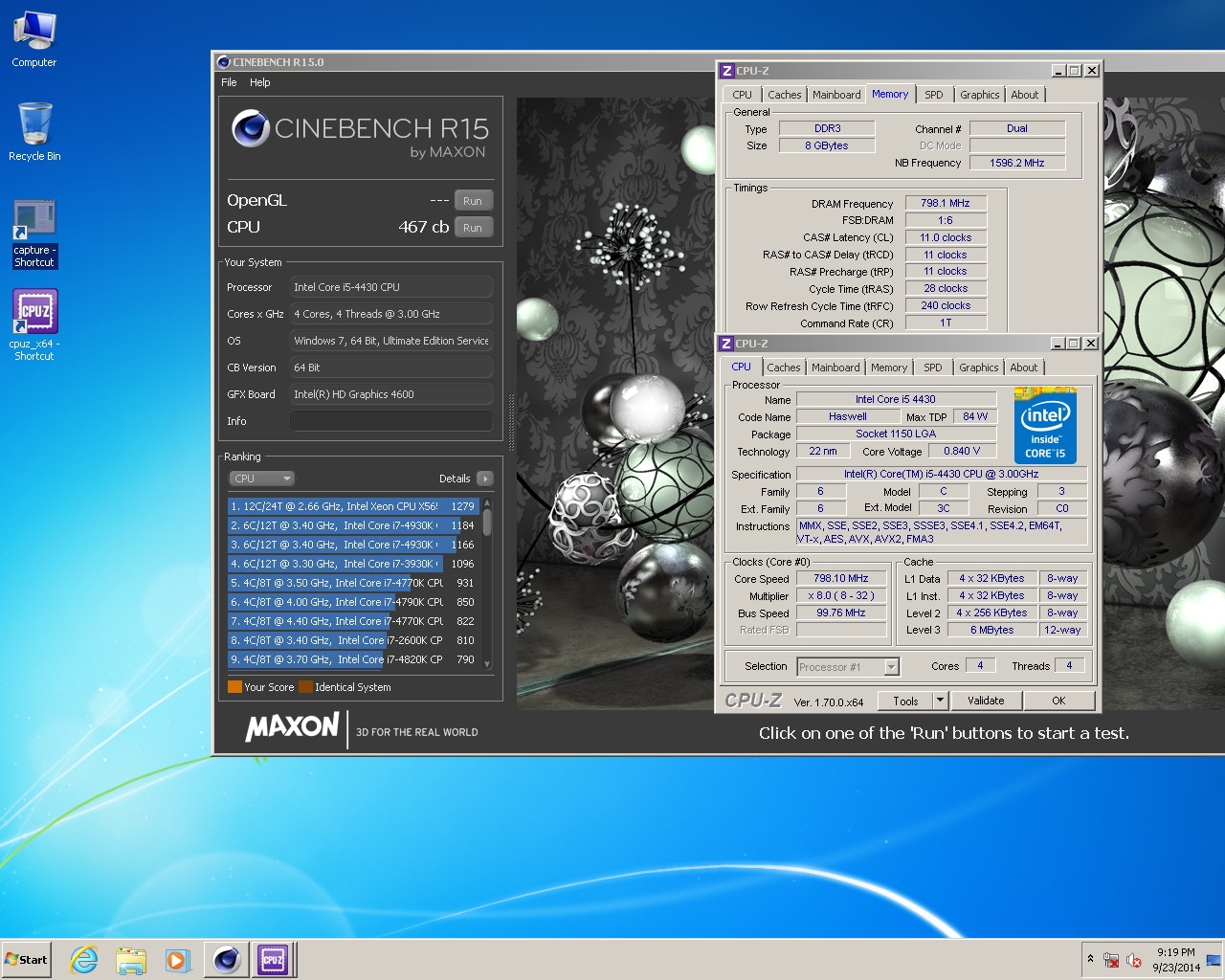Image resolution: width=1225 pixels, height=980 pixels.
Task: Select ranking row 12C/24T Intel Xeon
Action: pyautogui.click(x=353, y=506)
